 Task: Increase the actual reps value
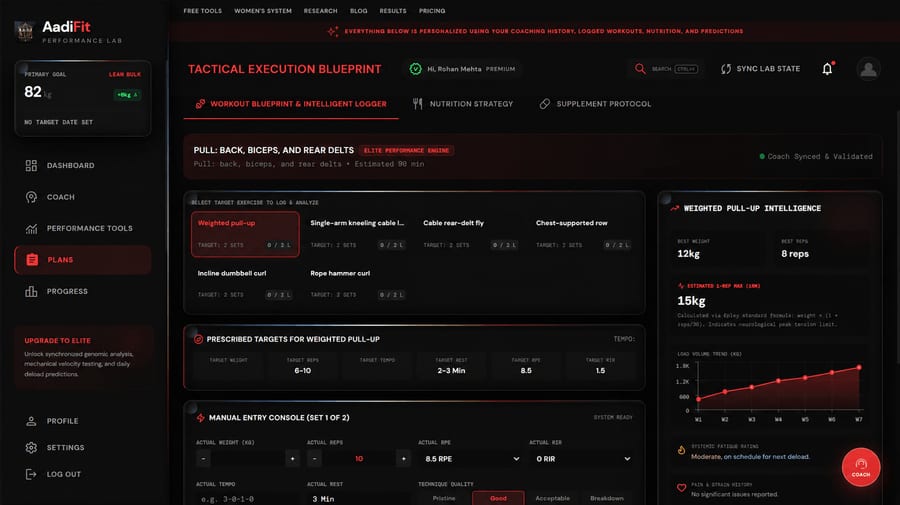click(x=404, y=459)
